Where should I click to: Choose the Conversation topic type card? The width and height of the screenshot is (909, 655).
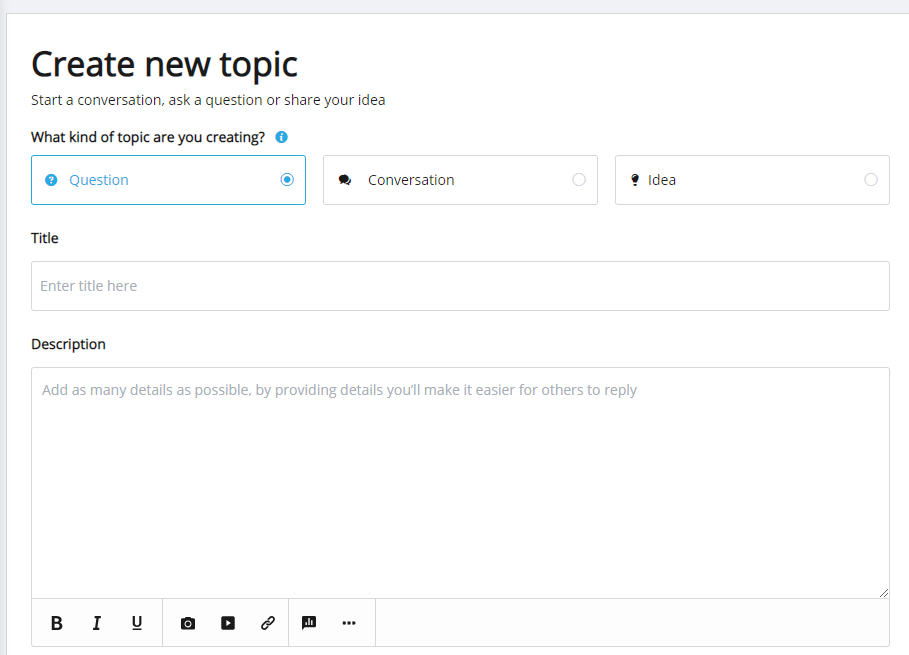460,180
